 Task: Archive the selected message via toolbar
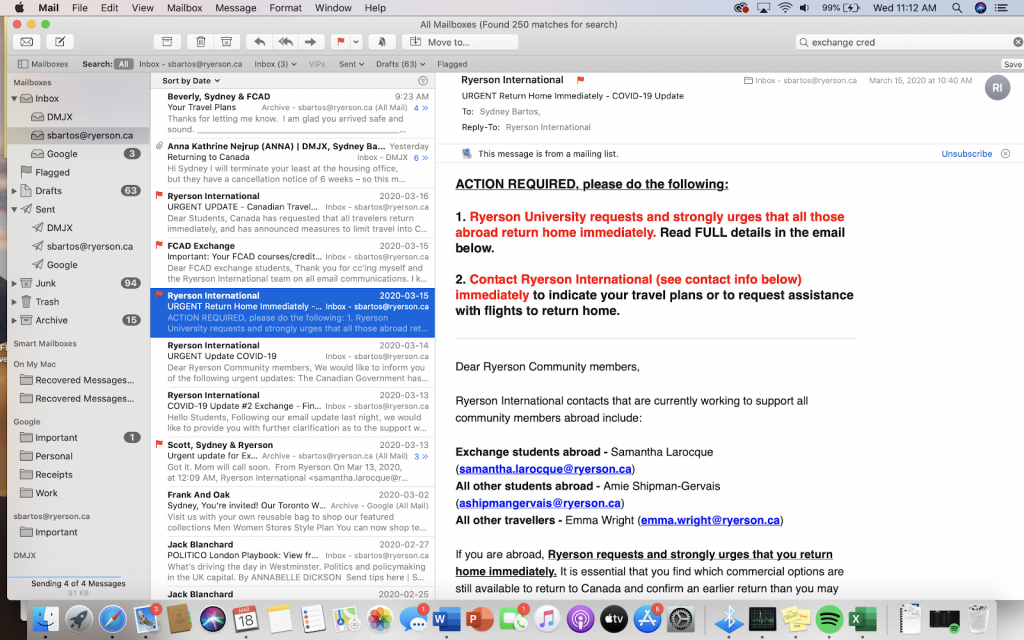[x=167, y=42]
